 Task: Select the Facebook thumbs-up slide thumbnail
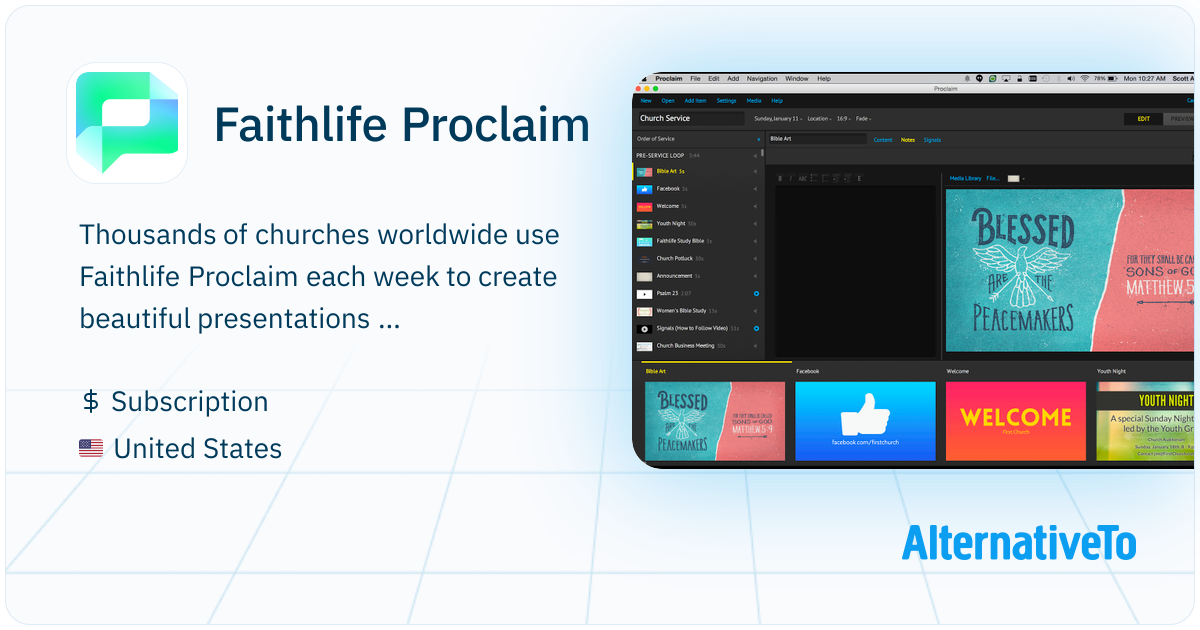865,420
